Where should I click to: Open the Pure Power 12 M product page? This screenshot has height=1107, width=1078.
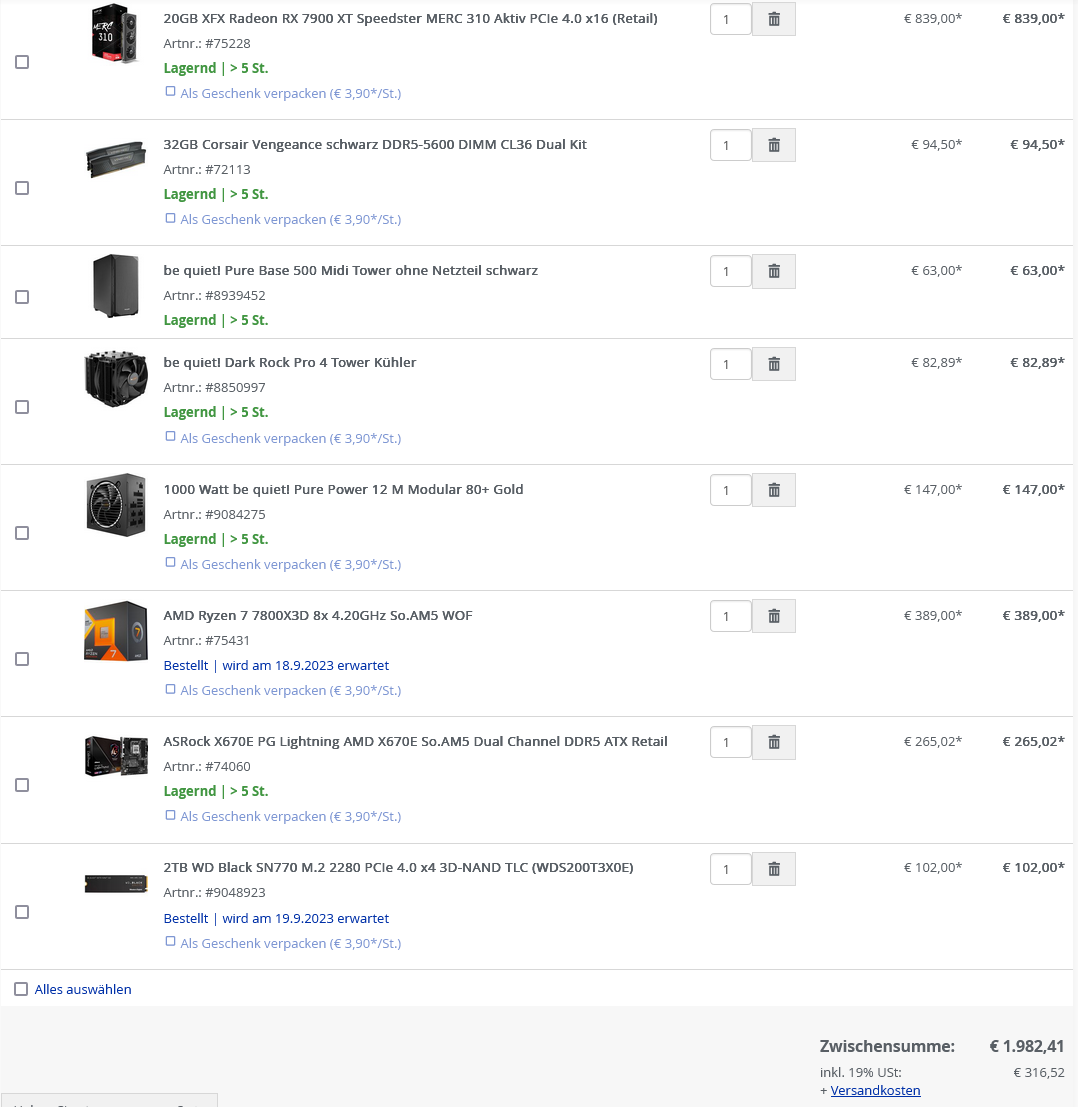coord(343,489)
